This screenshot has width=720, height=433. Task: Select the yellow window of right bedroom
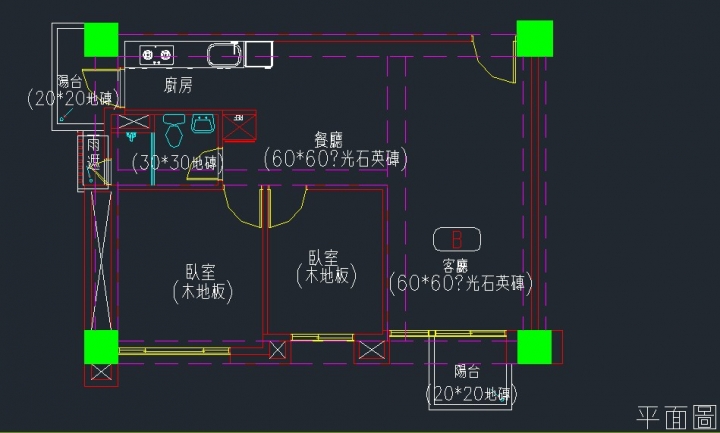[x=322, y=337]
